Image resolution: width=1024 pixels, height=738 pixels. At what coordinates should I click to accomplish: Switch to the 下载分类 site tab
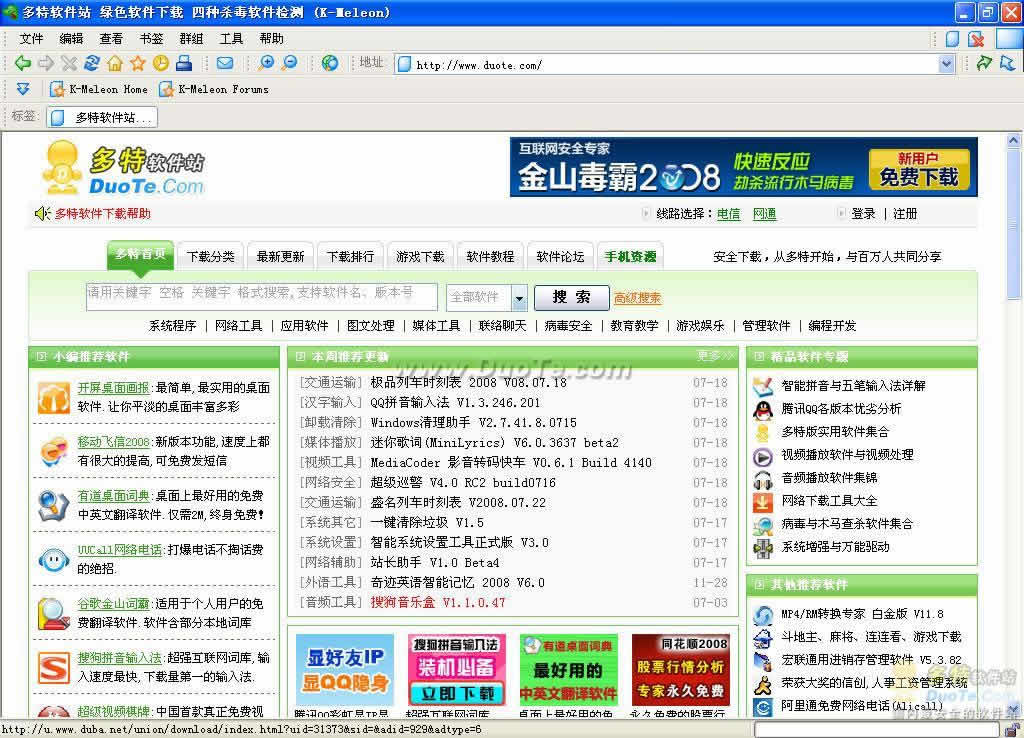pos(210,257)
